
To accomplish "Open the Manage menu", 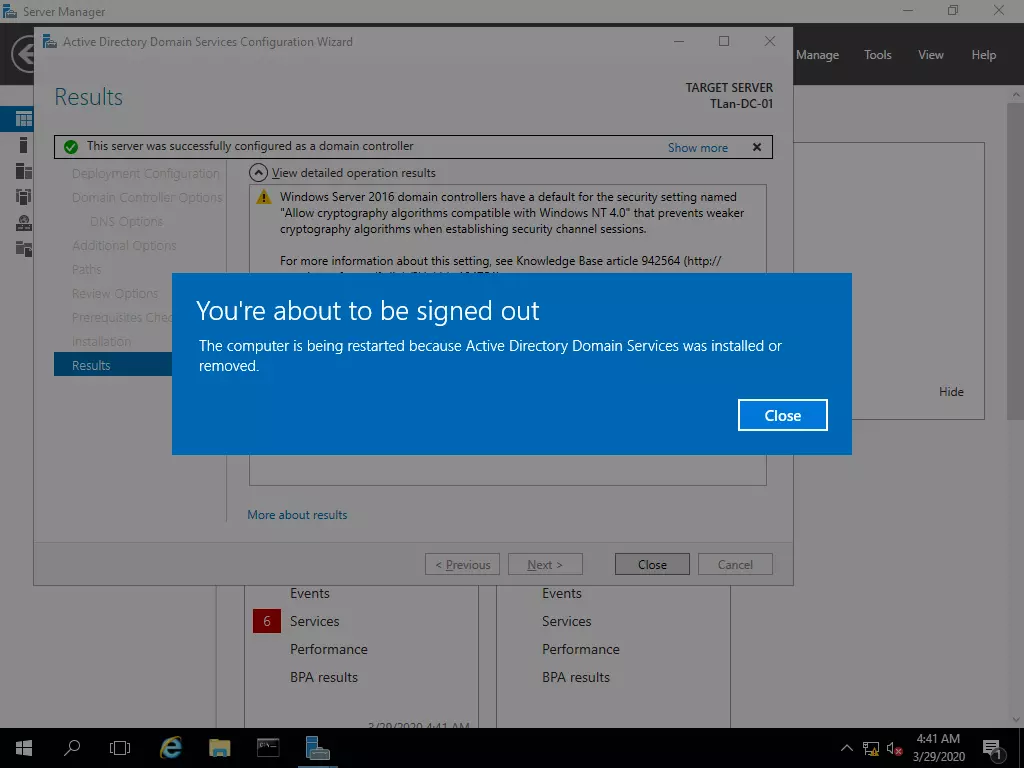I will (817, 55).
